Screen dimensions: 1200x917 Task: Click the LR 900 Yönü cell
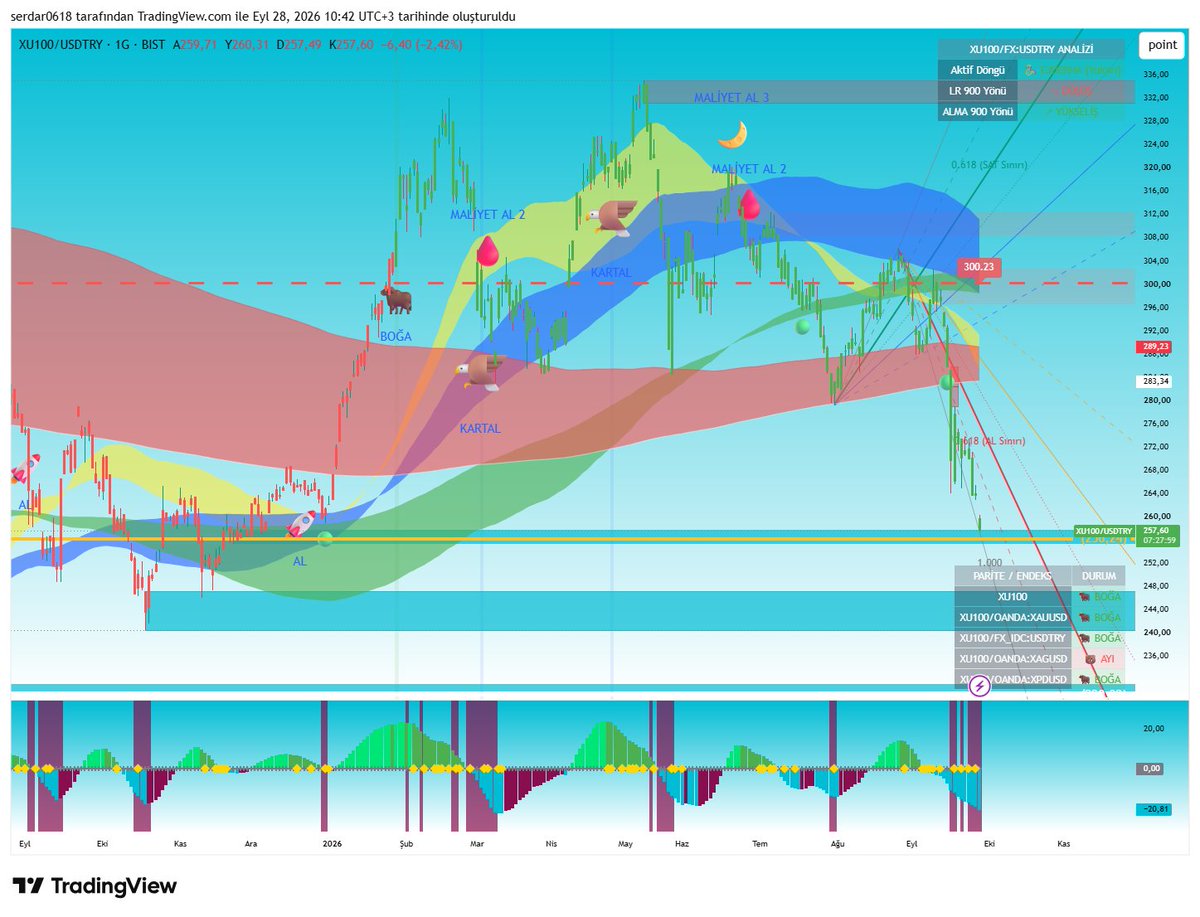click(978, 91)
